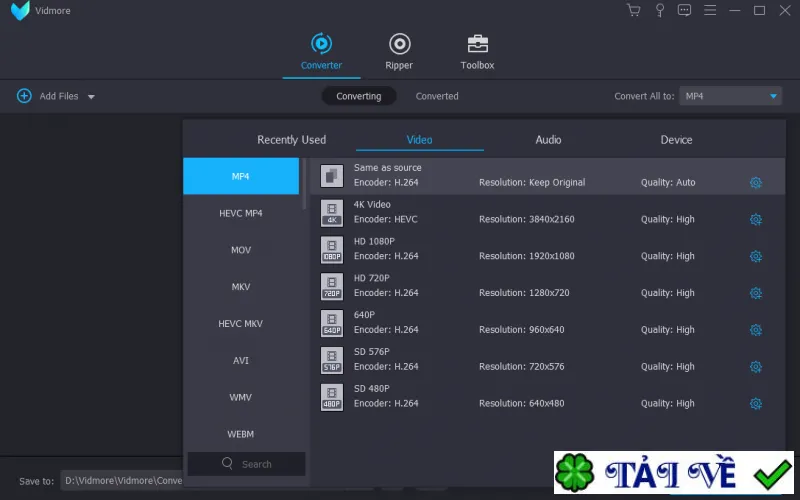Screen dimensions: 800x500
Task: Open the shopping cart icon
Action: pyautogui.click(x=633, y=10)
